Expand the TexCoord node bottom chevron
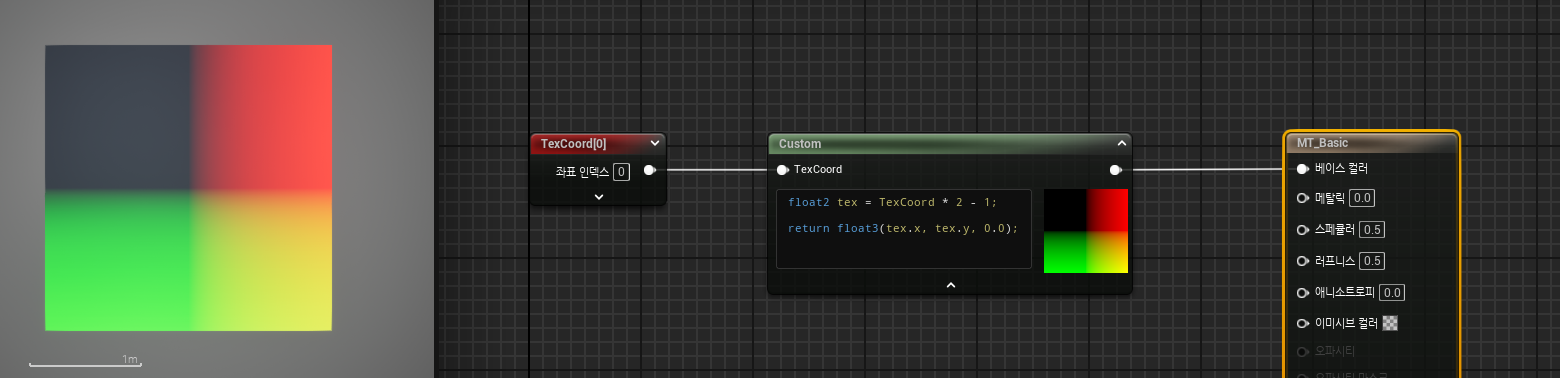Image resolution: width=1560 pixels, height=378 pixels. [x=598, y=196]
